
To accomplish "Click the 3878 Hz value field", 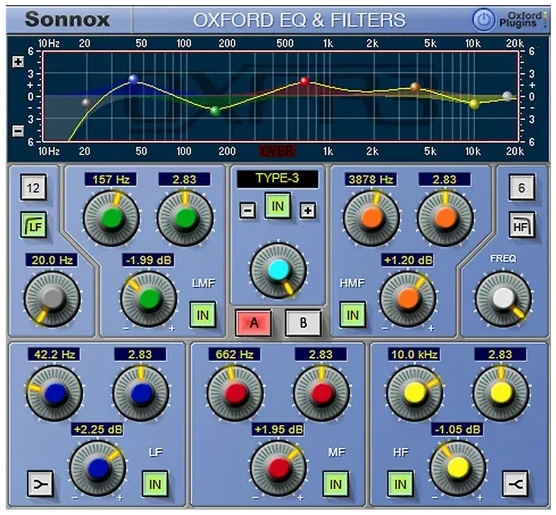I will point(371,179).
